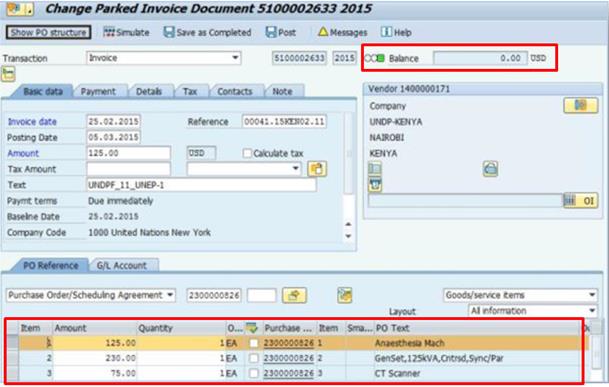Click the basic data scroll up arrow
Image resolution: width=609 pixels, height=387 pixels.
click(348, 224)
